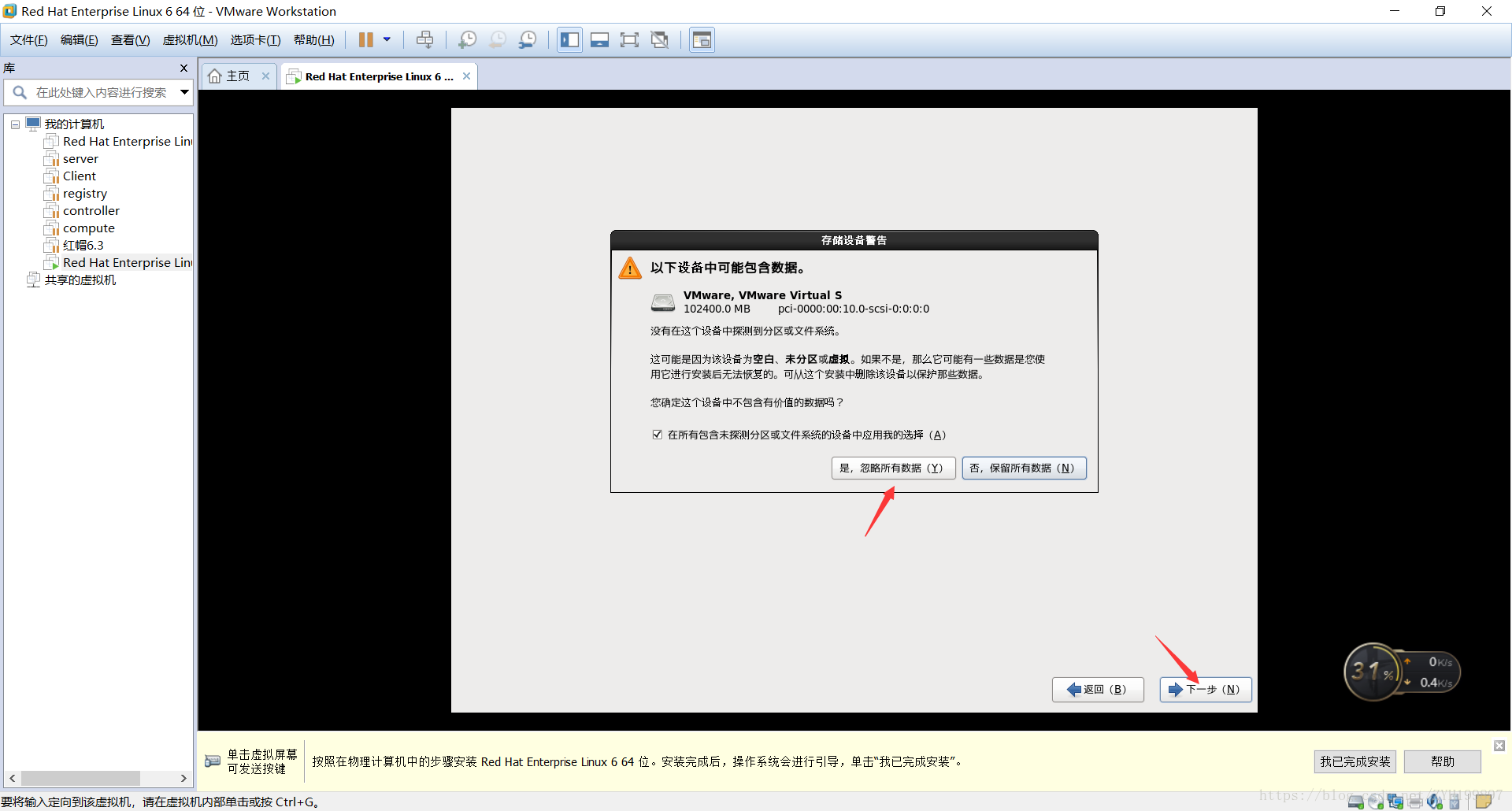Toggle the thumbnail bar view icon
Screen dimensions: 1512x811
[x=600, y=40]
